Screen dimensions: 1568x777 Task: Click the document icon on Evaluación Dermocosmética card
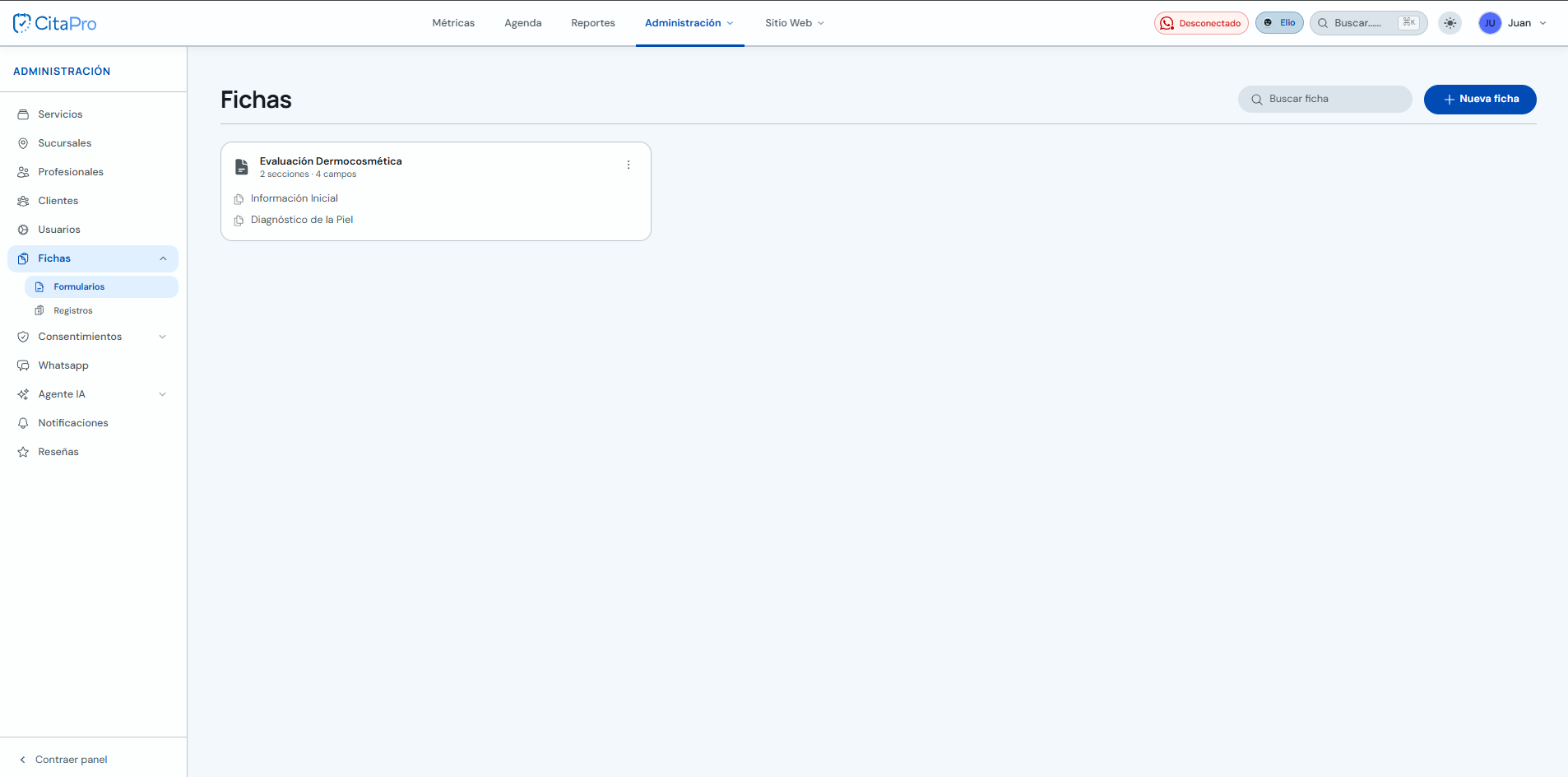(242, 166)
